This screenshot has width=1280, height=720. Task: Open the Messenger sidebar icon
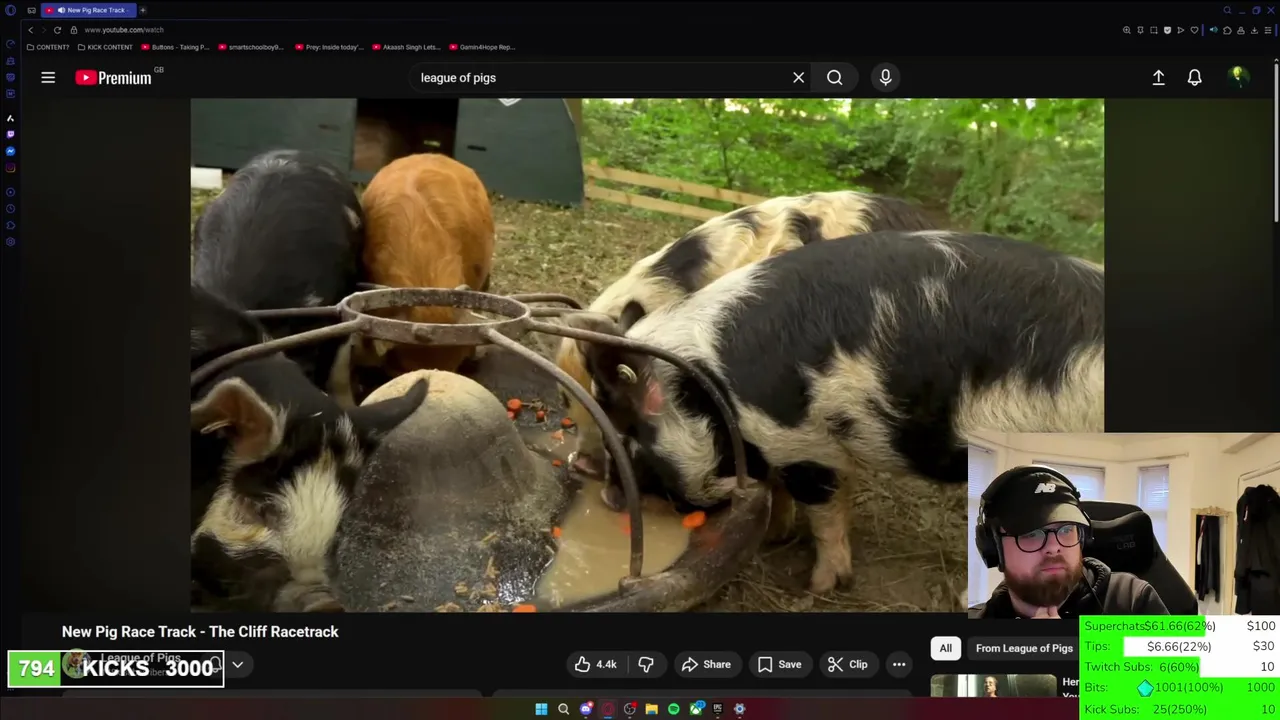[x=10, y=152]
